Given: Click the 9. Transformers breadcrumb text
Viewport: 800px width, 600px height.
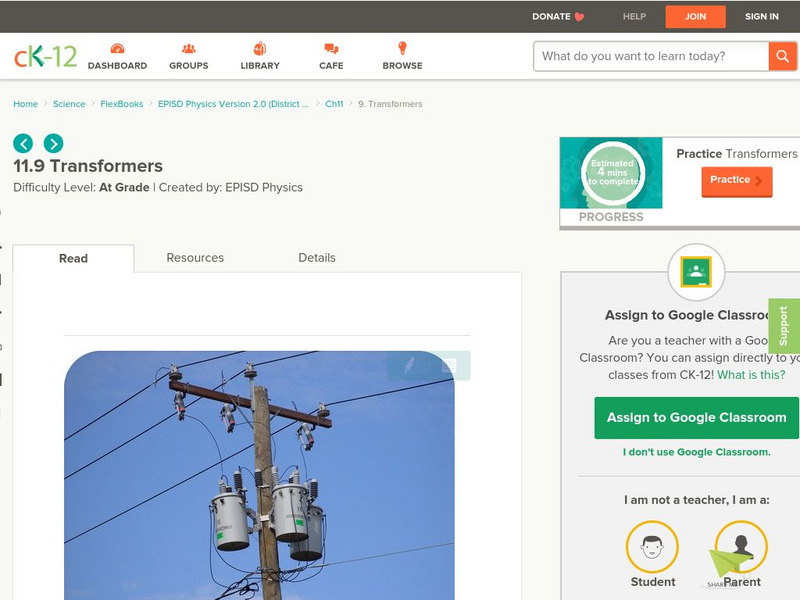Looking at the screenshot, I should (x=390, y=104).
